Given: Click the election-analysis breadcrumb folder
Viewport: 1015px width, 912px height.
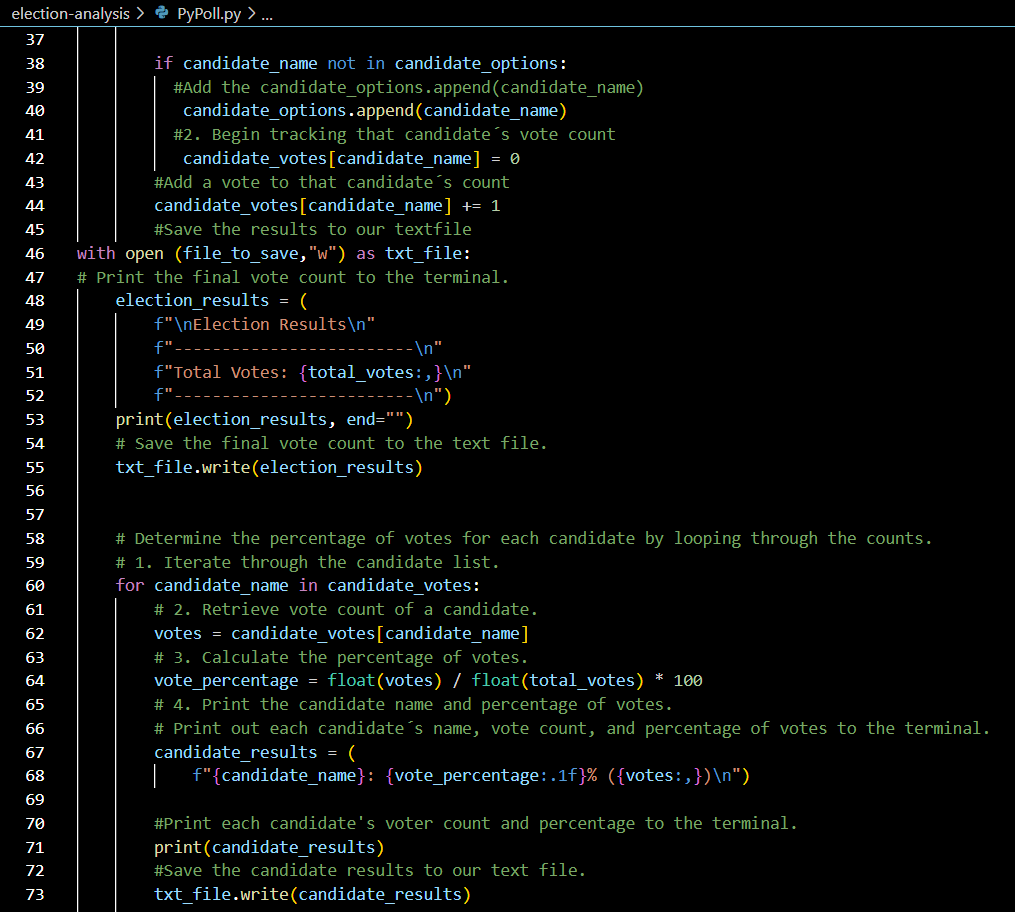Looking at the screenshot, I should click(x=71, y=14).
